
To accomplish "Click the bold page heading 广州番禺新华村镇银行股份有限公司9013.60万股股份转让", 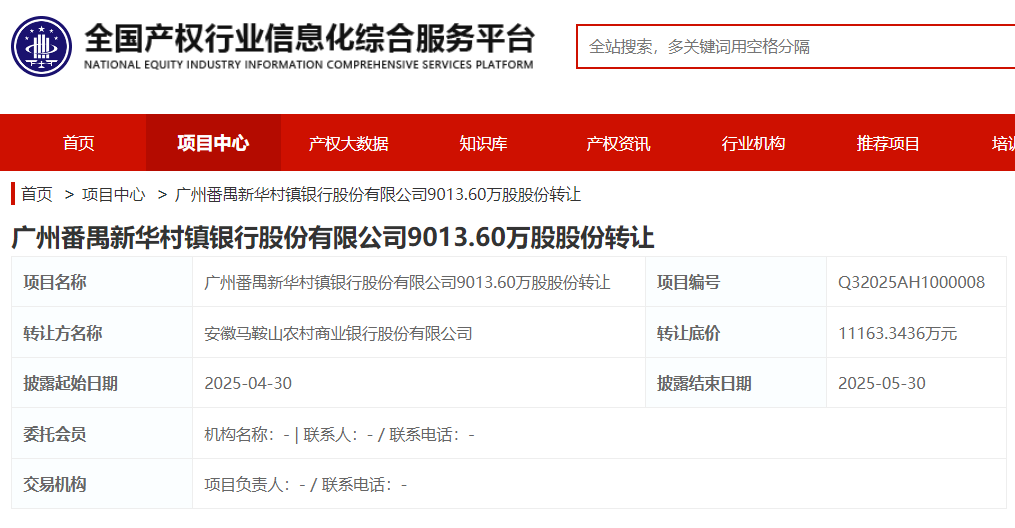I will [333, 237].
